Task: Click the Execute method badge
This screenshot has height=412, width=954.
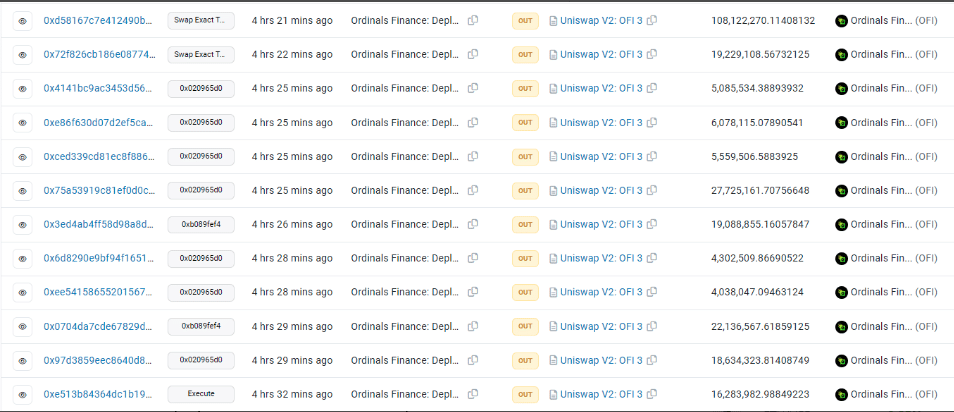Action: tap(201, 394)
